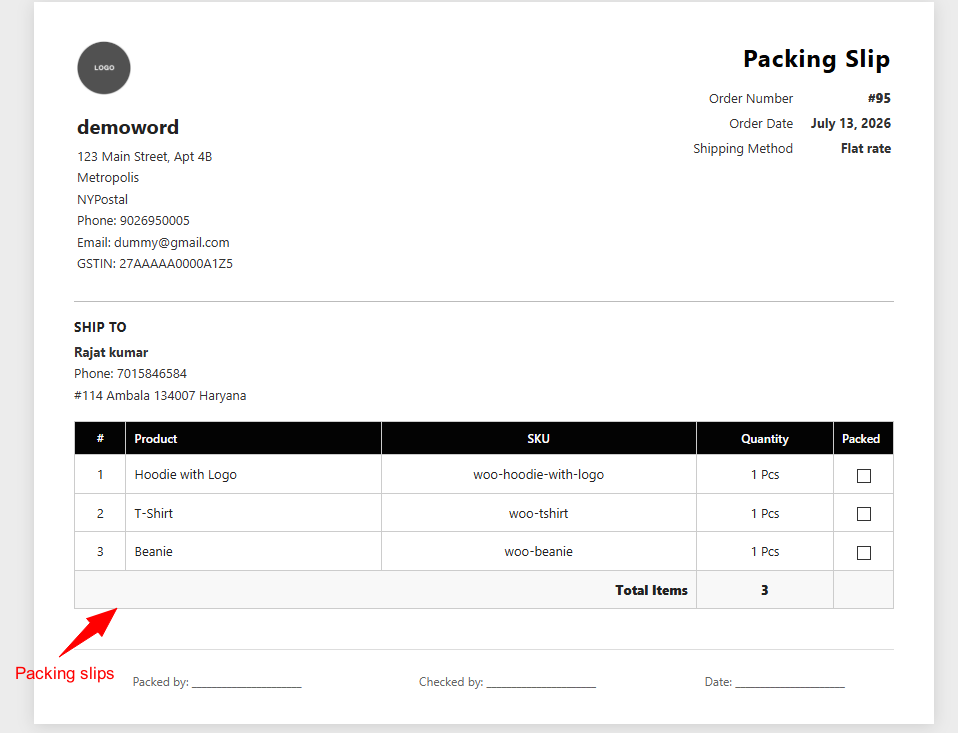
Task: Click the demoword company name
Action: [128, 127]
